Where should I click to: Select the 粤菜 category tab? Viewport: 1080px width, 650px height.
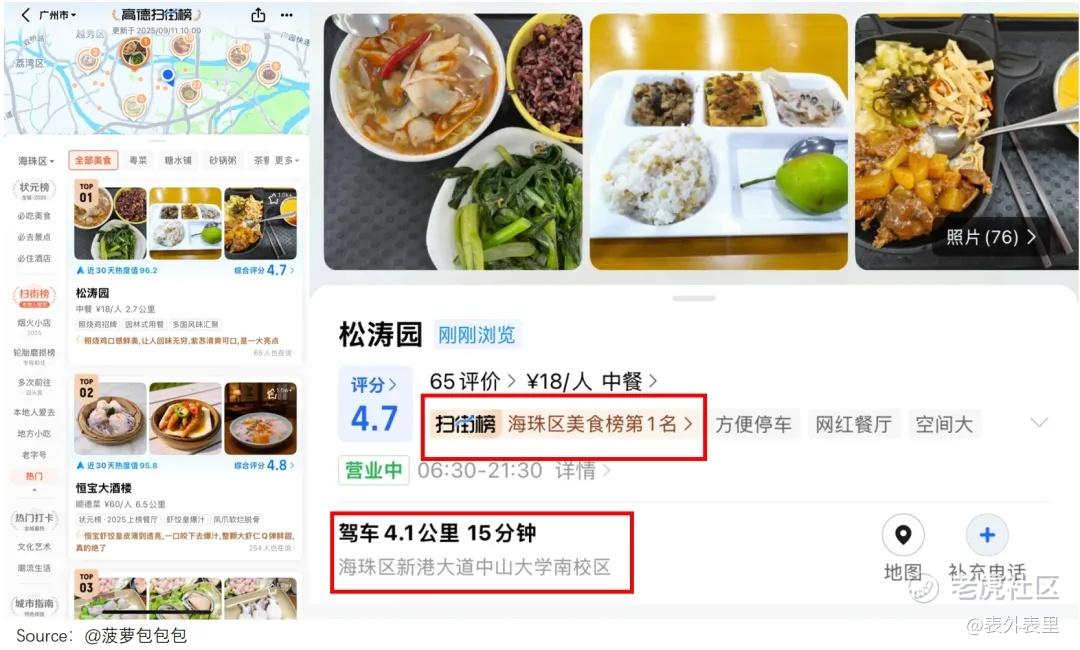[138, 160]
